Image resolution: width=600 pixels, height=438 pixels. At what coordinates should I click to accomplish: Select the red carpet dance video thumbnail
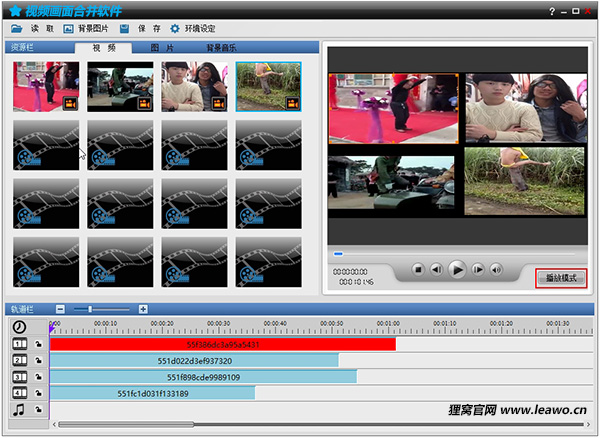46,87
